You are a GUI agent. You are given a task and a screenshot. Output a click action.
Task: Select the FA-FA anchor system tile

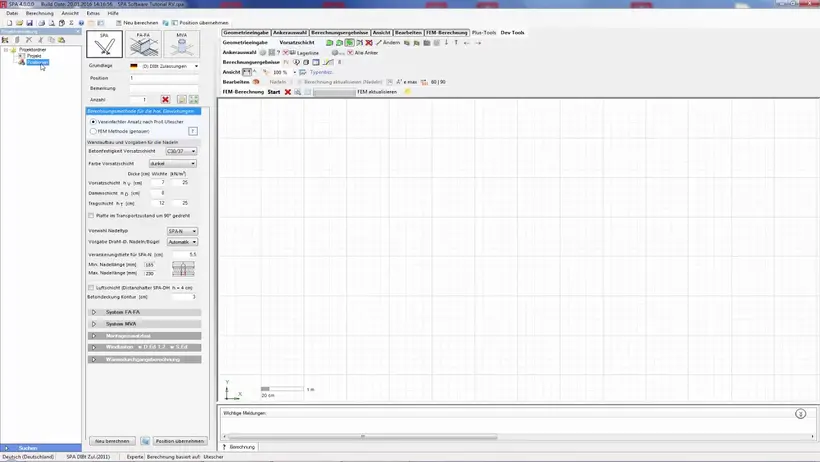143,44
